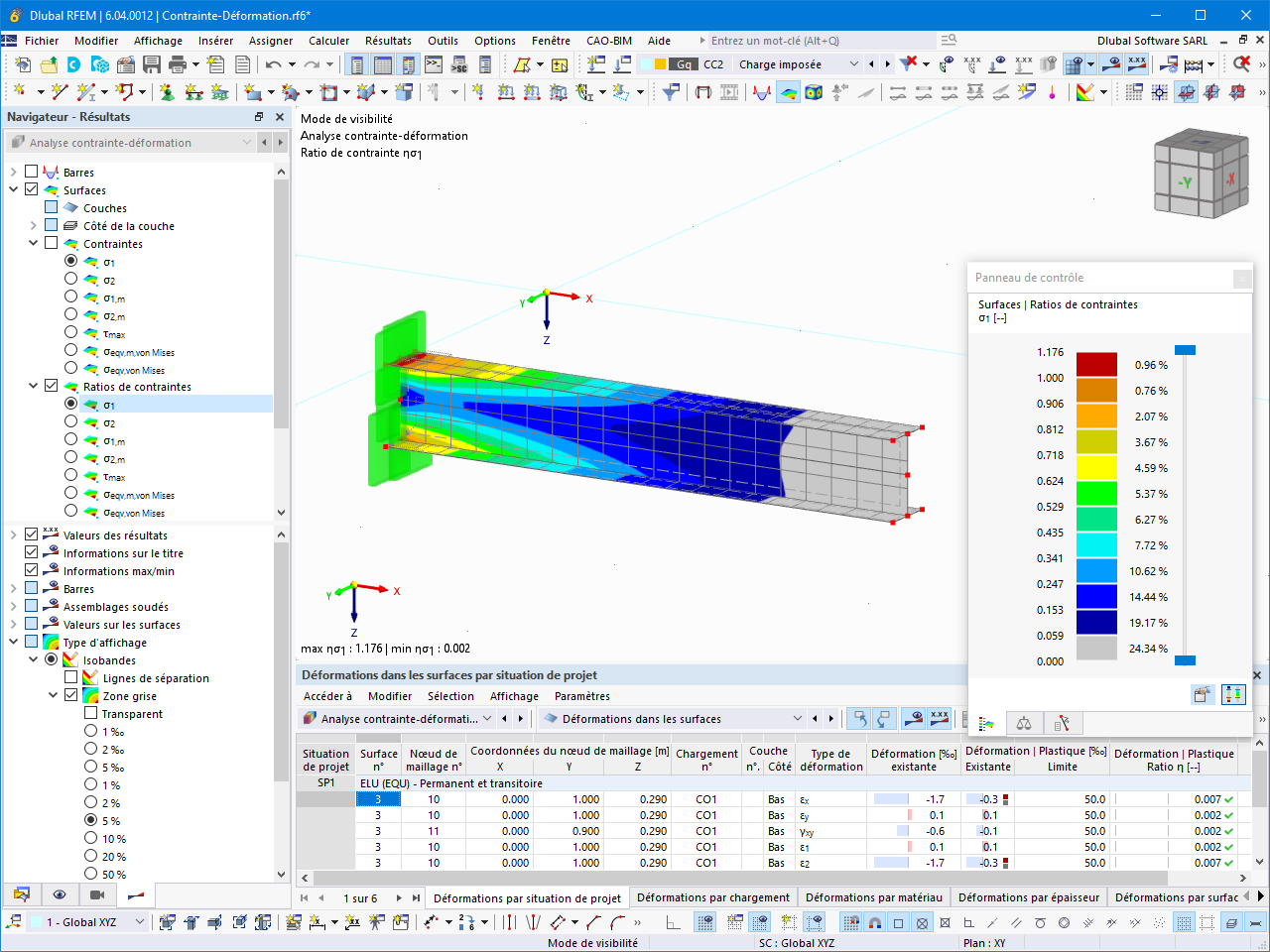Image resolution: width=1270 pixels, height=952 pixels.
Task: Select τmax radio under Contraintes
Action: click(x=70, y=332)
